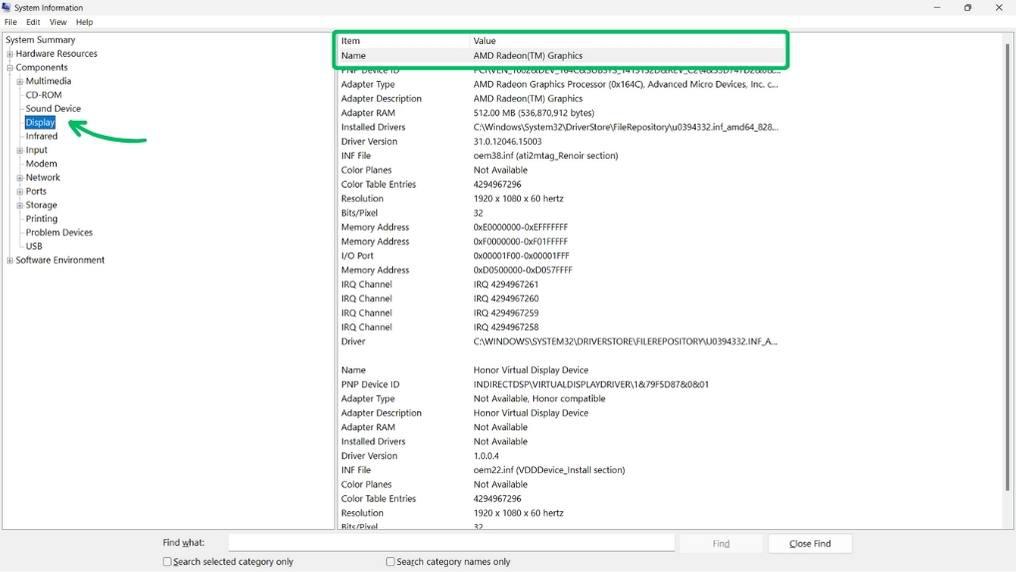1016x572 pixels.
Task: Select the Sound Device category
Action: coord(53,108)
